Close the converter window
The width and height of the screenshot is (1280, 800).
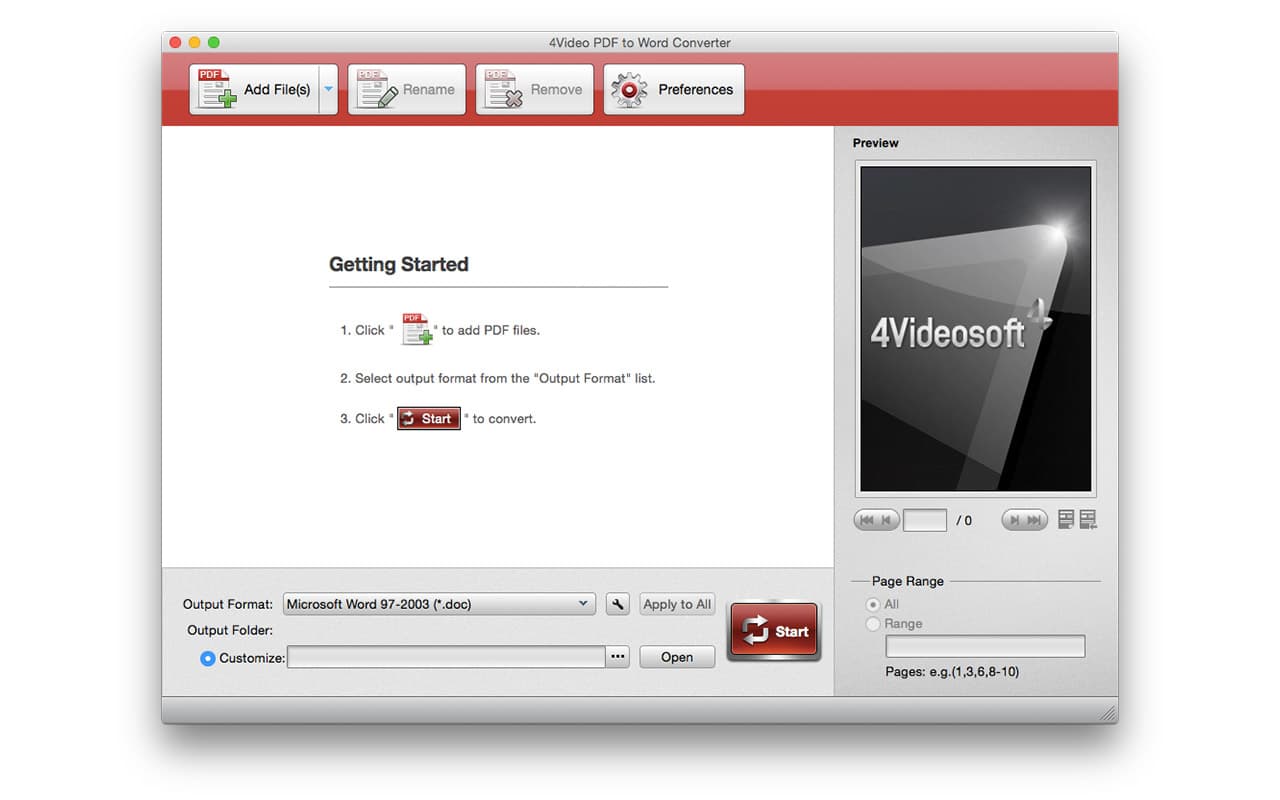tap(175, 43)
